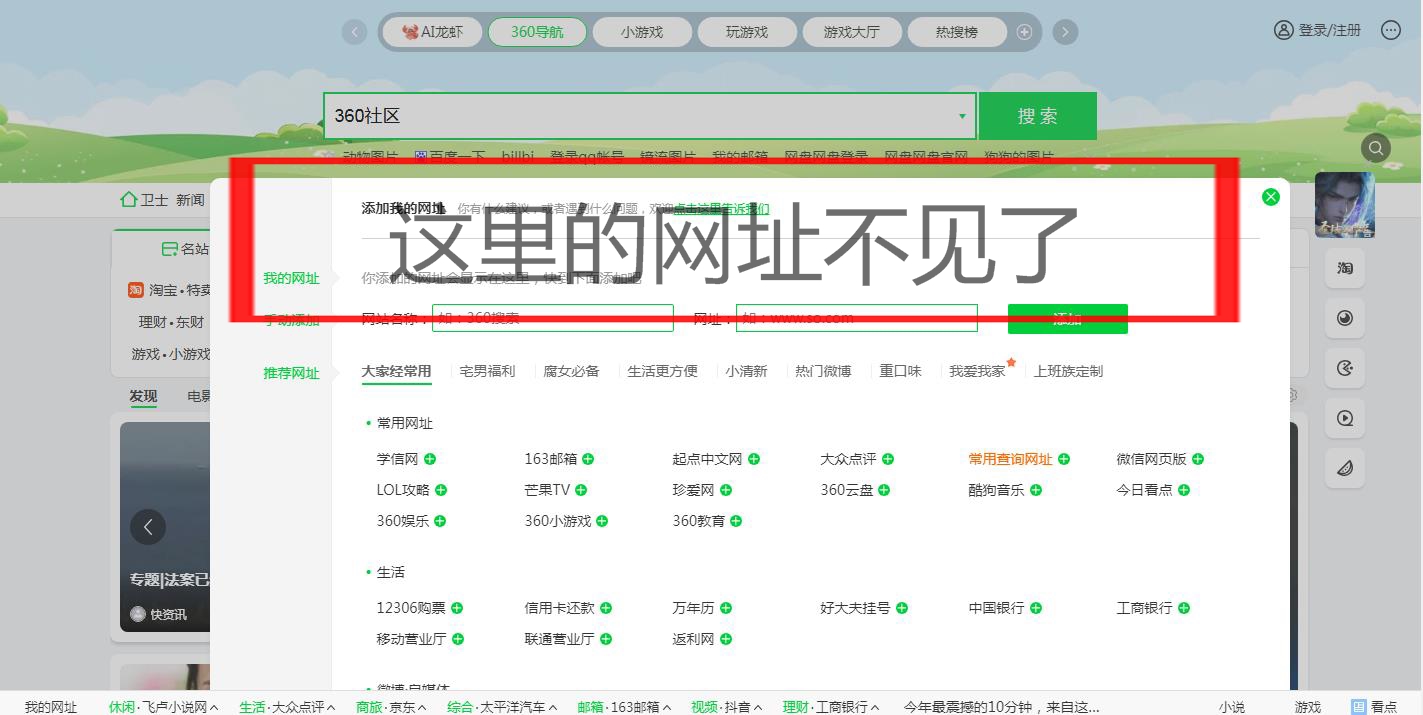The height and width of the screenshot is (715, 1423).
Task: Open the 珍爱网 link
Action: [x=693, y=490]
